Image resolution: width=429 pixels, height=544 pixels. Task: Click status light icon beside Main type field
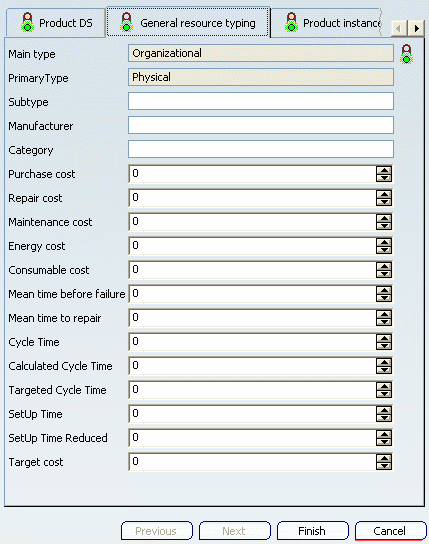click(406, 54)
